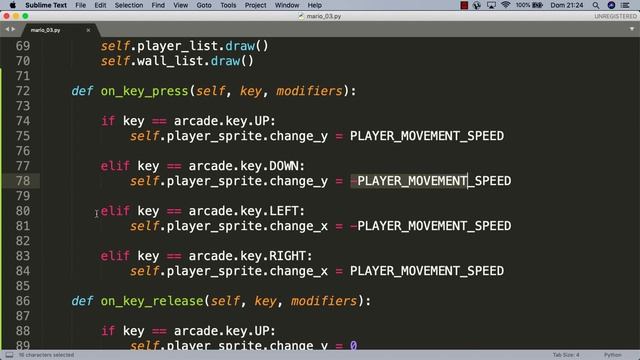Click line number 78 in gutter
This screenshot has width=640, height=360.
click(23, 181)
